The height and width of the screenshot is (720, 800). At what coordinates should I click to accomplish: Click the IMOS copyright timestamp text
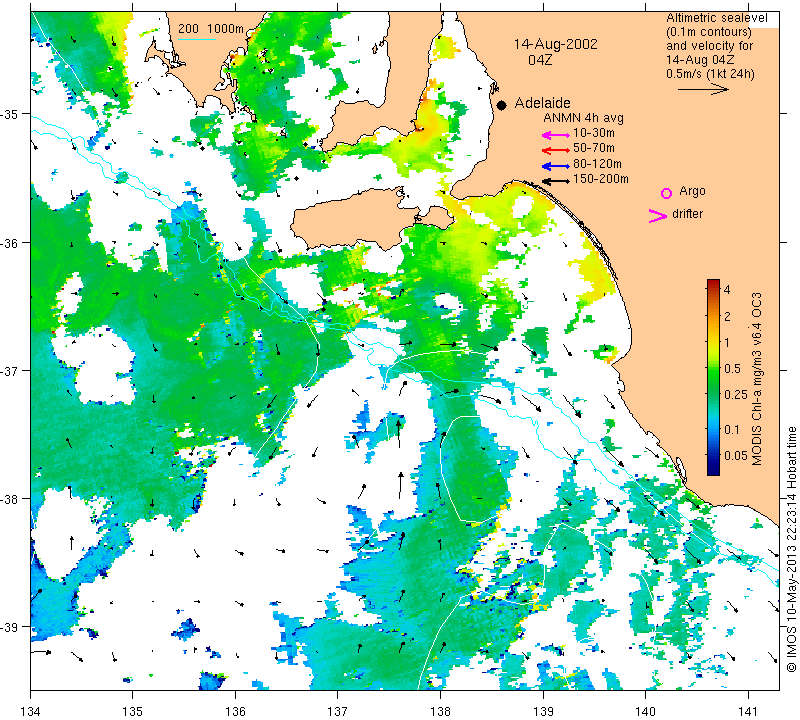792,549
